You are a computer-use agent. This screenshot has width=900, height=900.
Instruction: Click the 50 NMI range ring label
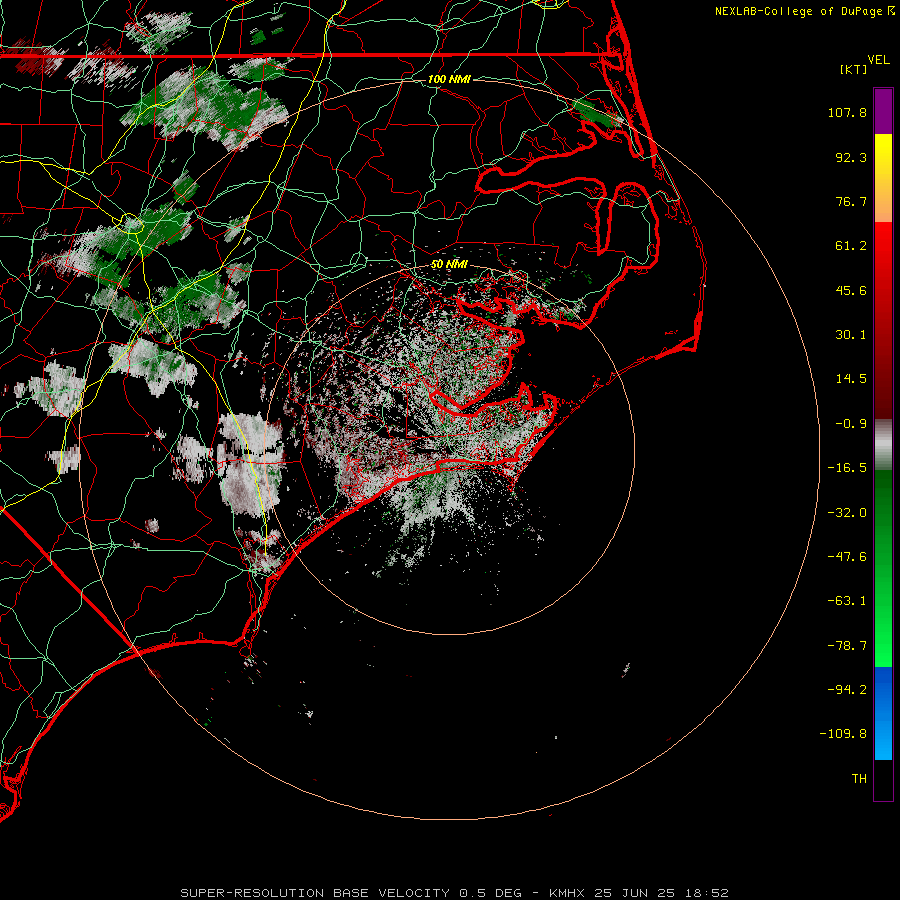click(x=449, y=264)
